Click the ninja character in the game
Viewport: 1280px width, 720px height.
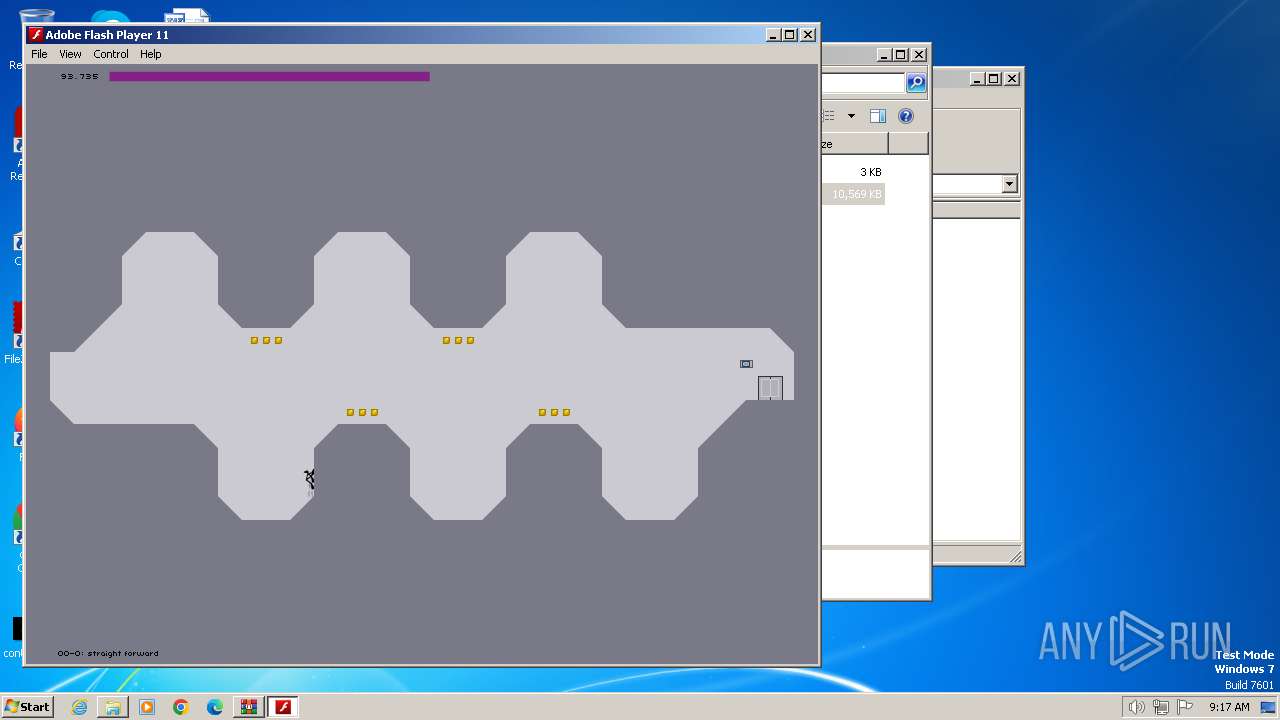pos(310,480)
